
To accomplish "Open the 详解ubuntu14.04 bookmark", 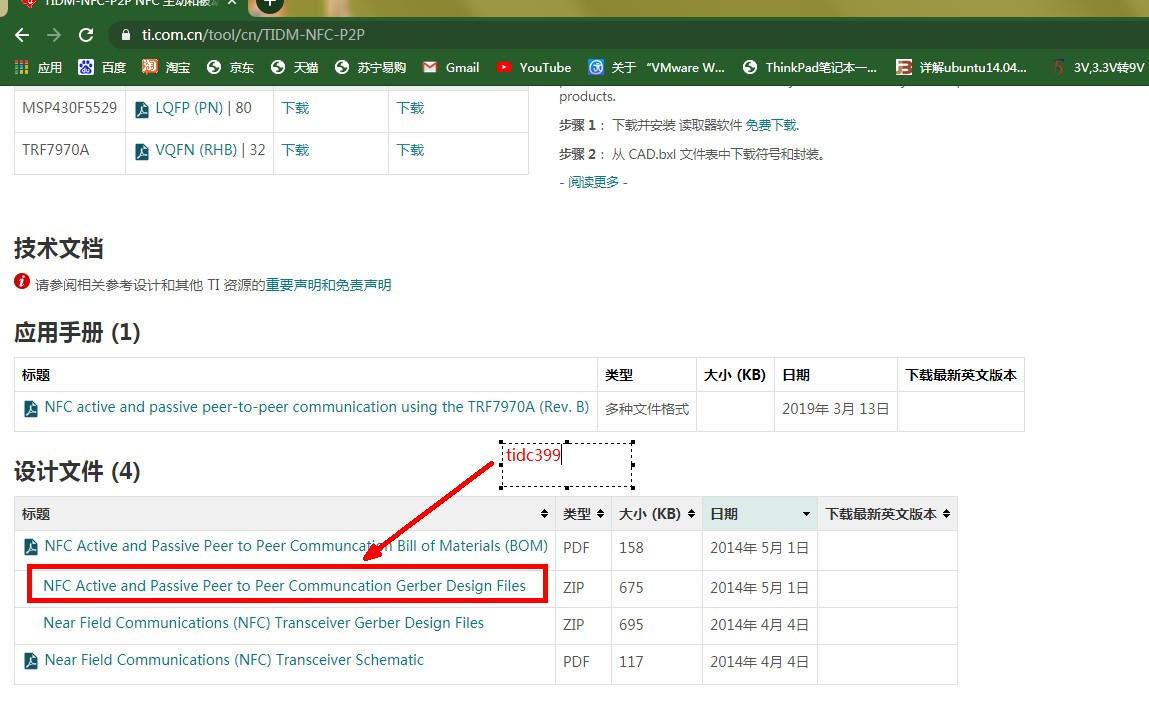I will pyautogui.click(x=961, y=67).
